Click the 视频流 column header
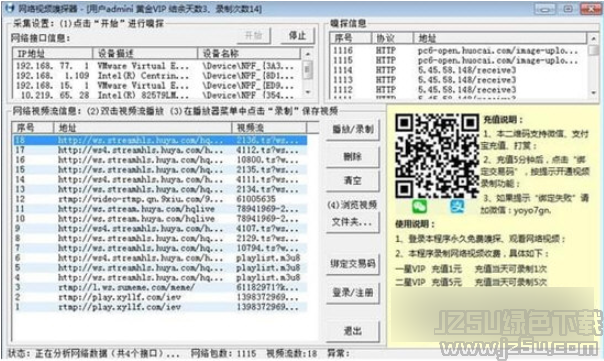The height and width of the screenshot is (361, 604). pyautogui.click(x=269, y=128)
